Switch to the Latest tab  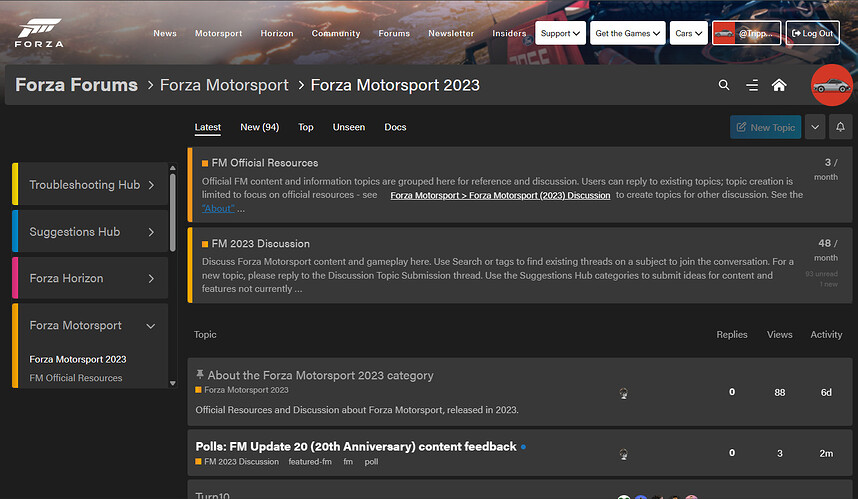pyautogui.click(x=207, y=127)
